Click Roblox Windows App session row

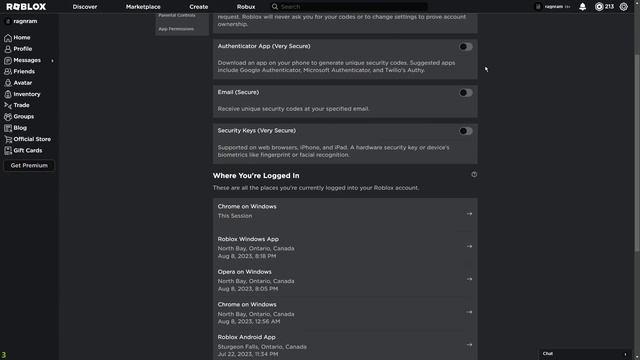coord(345,247)
